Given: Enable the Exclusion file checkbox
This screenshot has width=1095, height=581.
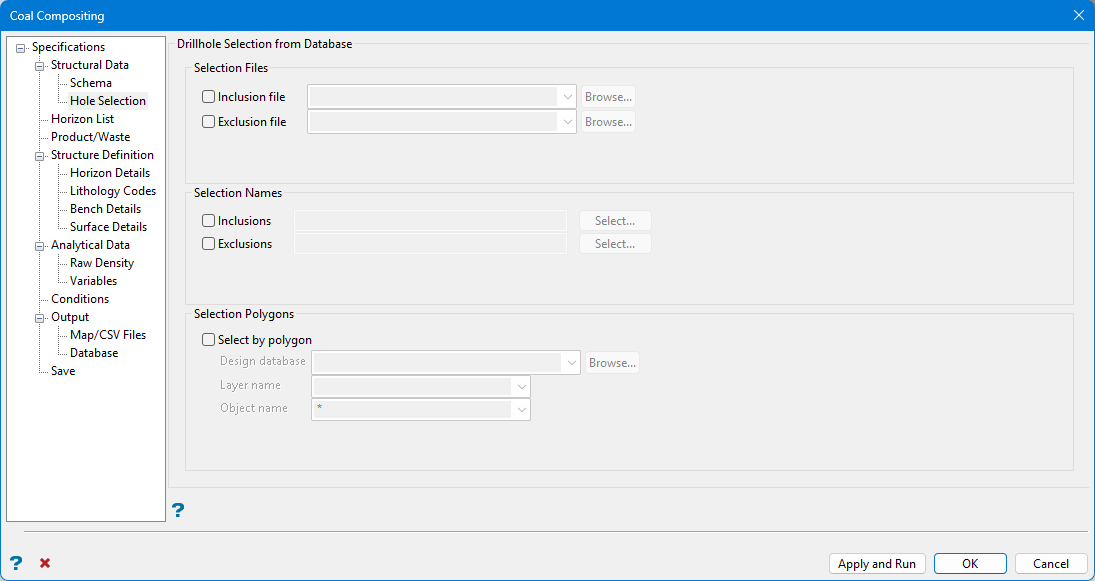Looking at the screenshot, I should 209,122.
